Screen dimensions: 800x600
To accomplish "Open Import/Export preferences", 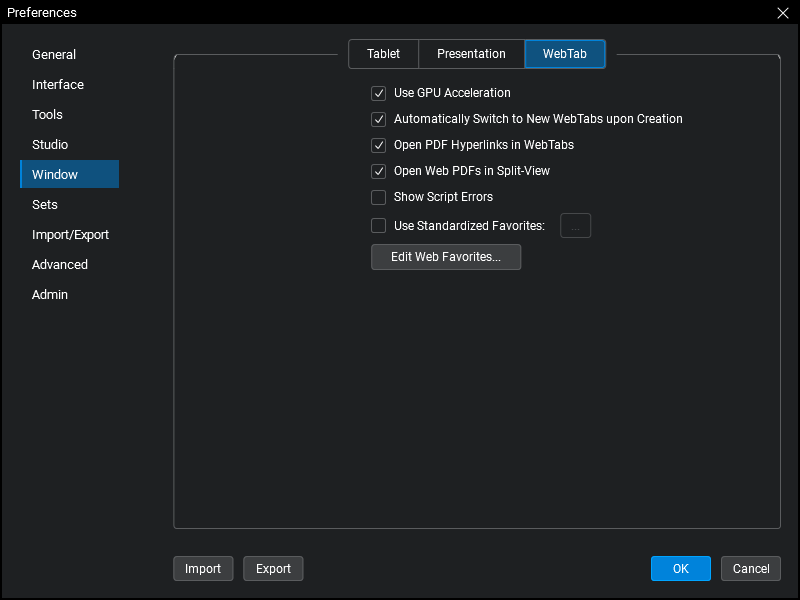I will click(x=70, y=234).
